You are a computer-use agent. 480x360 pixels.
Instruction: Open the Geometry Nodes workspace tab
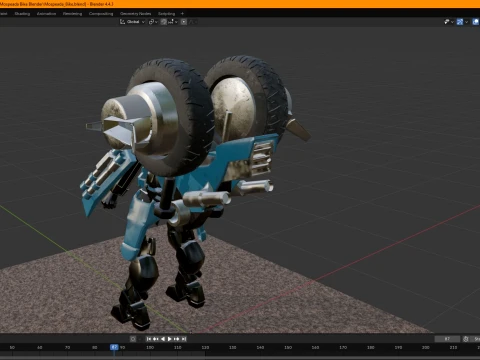(x=136, y=14)
